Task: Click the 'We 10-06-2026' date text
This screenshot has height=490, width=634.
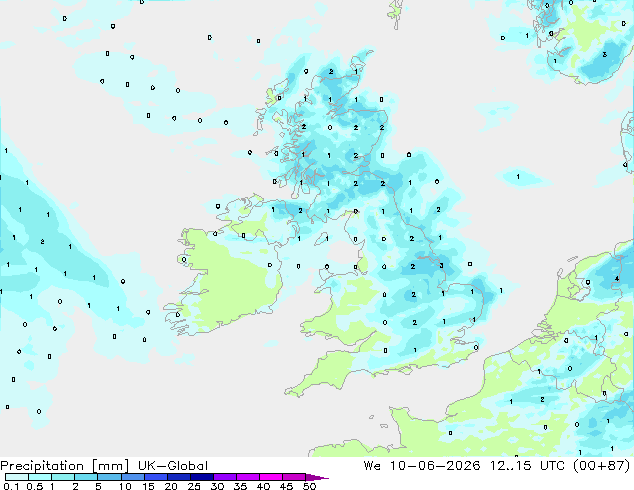Action: [x=422, y=466]
